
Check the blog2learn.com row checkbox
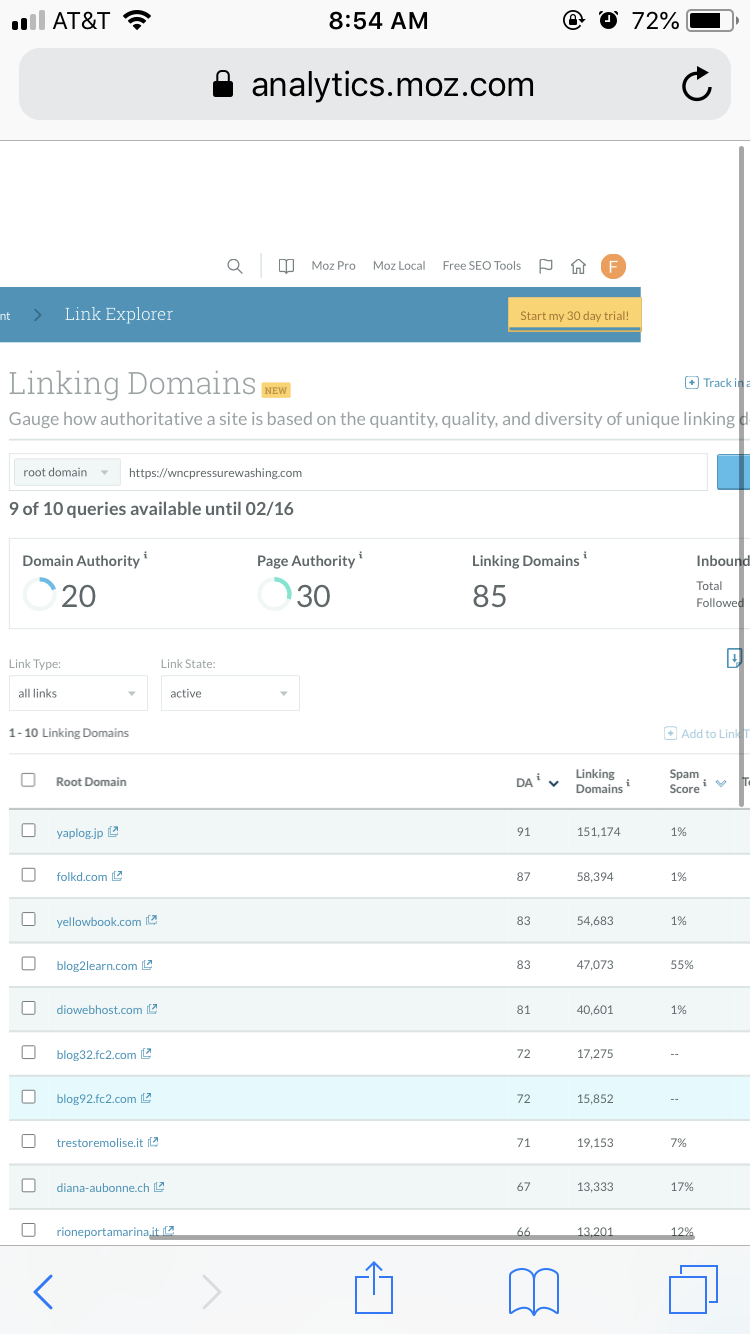click(28, 964)
